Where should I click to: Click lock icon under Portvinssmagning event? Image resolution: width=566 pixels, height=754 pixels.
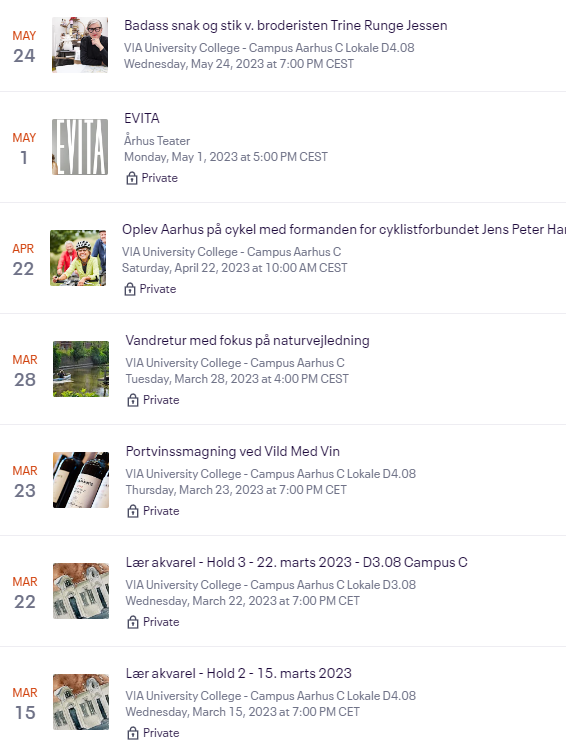133,511
